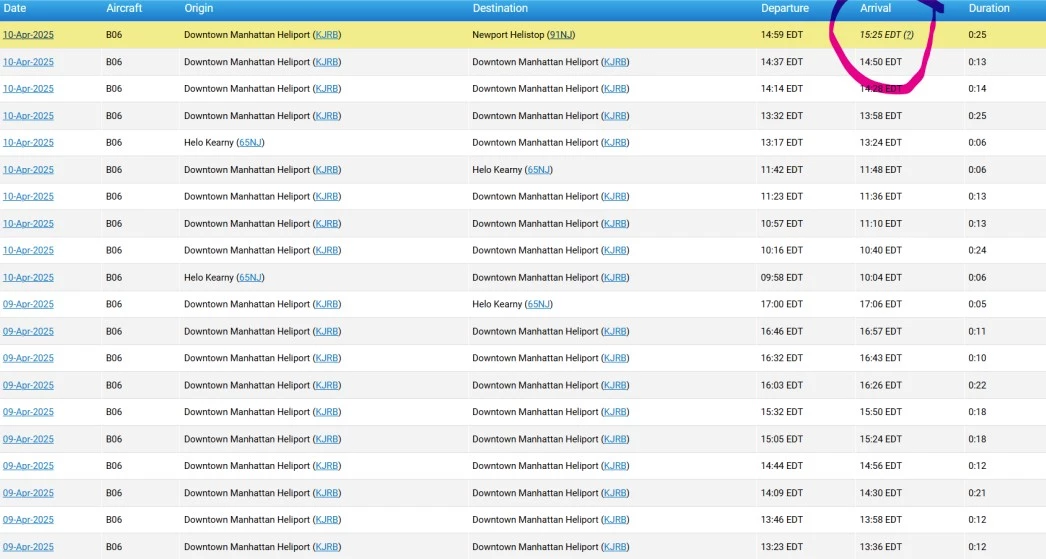Click origin KJRB link in the 11:23 EDT departure row
Viewport: 1046px width, 559px height.
click(327, 197)
